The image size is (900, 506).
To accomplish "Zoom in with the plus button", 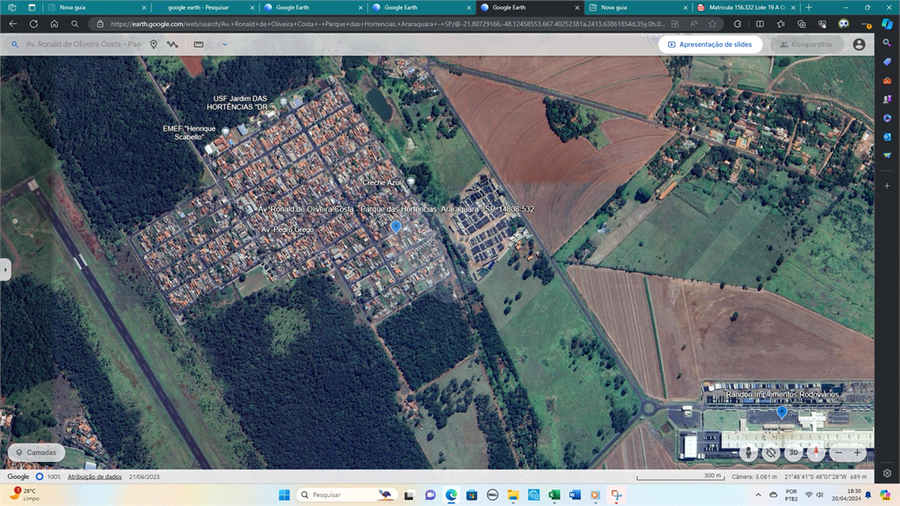I will tap(857, 452).
